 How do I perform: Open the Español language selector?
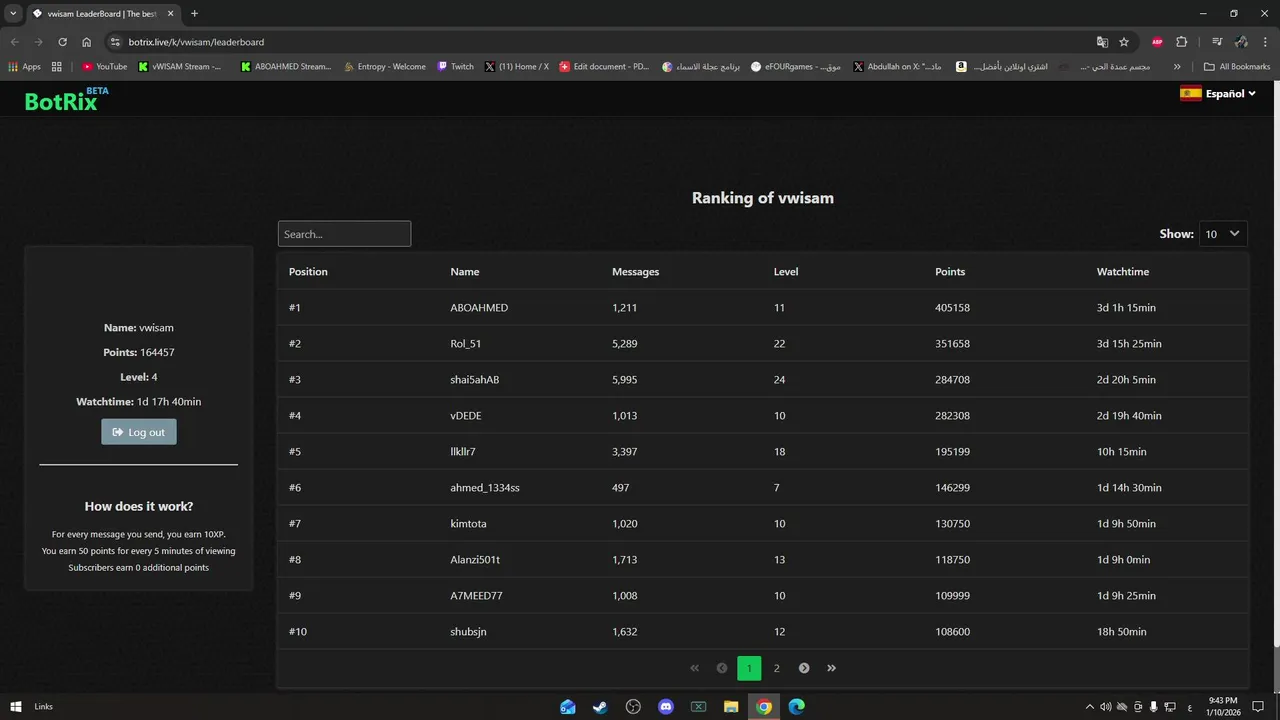pos(1217,94)
